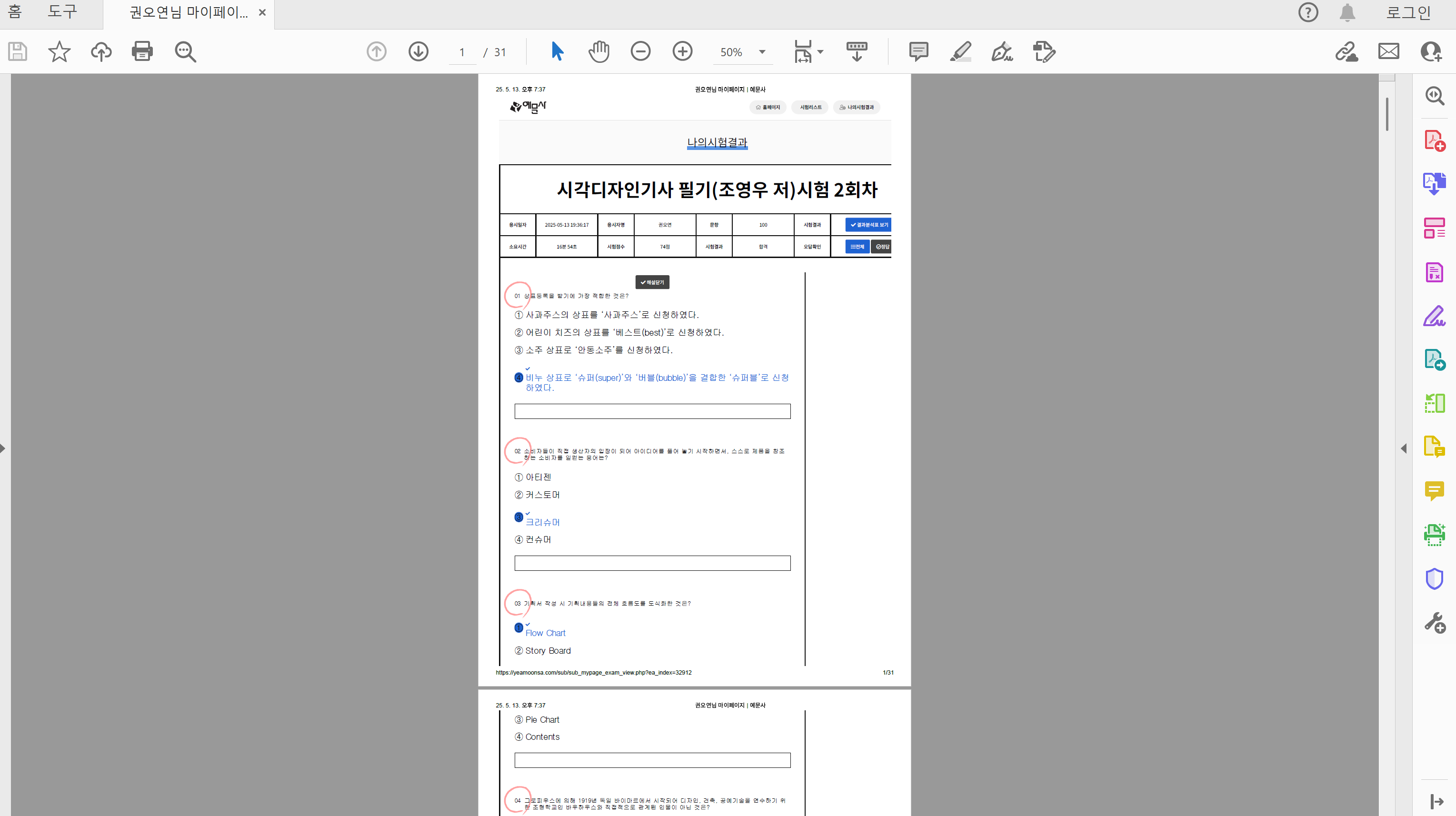The width and height of the screenshot is (1456, 816).
Task: Upload file to cloud icon
Action: click(x=101, y=51)
